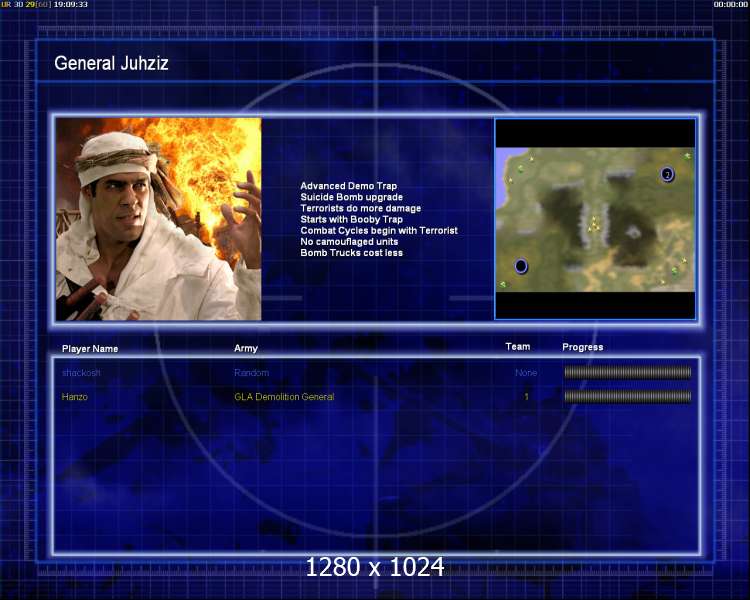The image size is (750, 600).
Task: Click "Combat Cycles begin with Terrorist"
Action: click(379, 231)
